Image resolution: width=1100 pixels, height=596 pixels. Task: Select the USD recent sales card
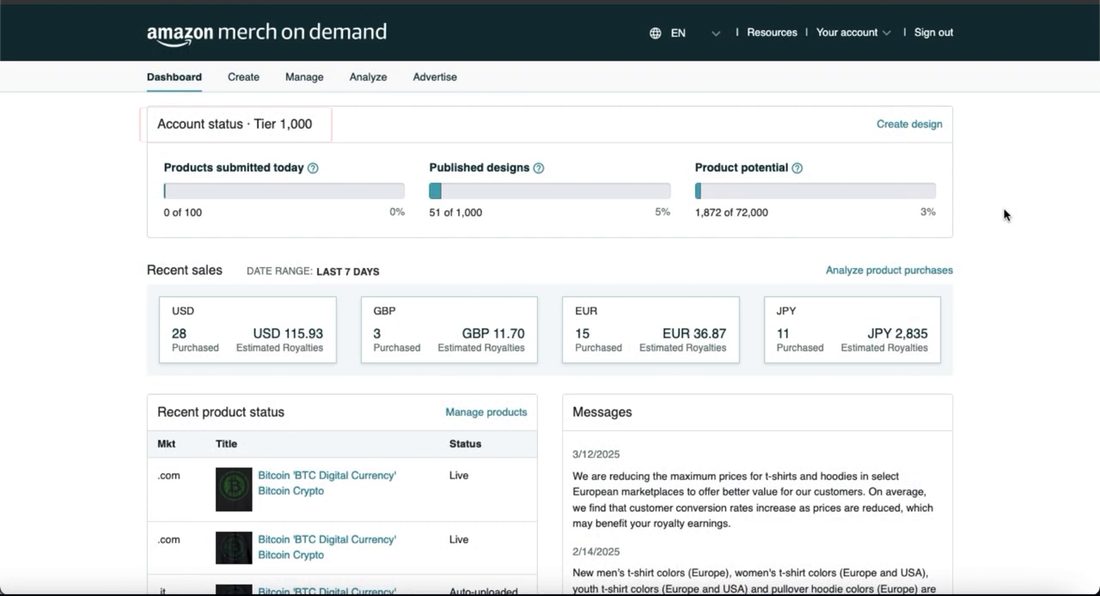click(248, 330)
